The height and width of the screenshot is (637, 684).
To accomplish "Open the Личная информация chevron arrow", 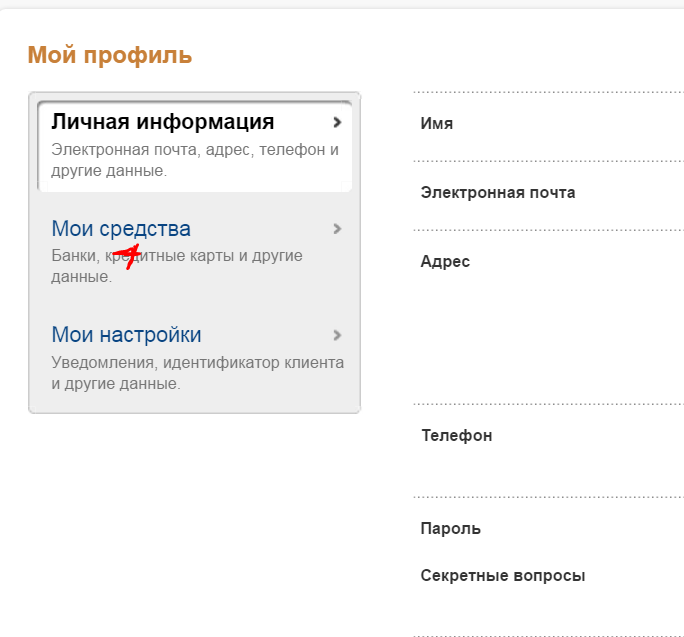I will point(337,123).
